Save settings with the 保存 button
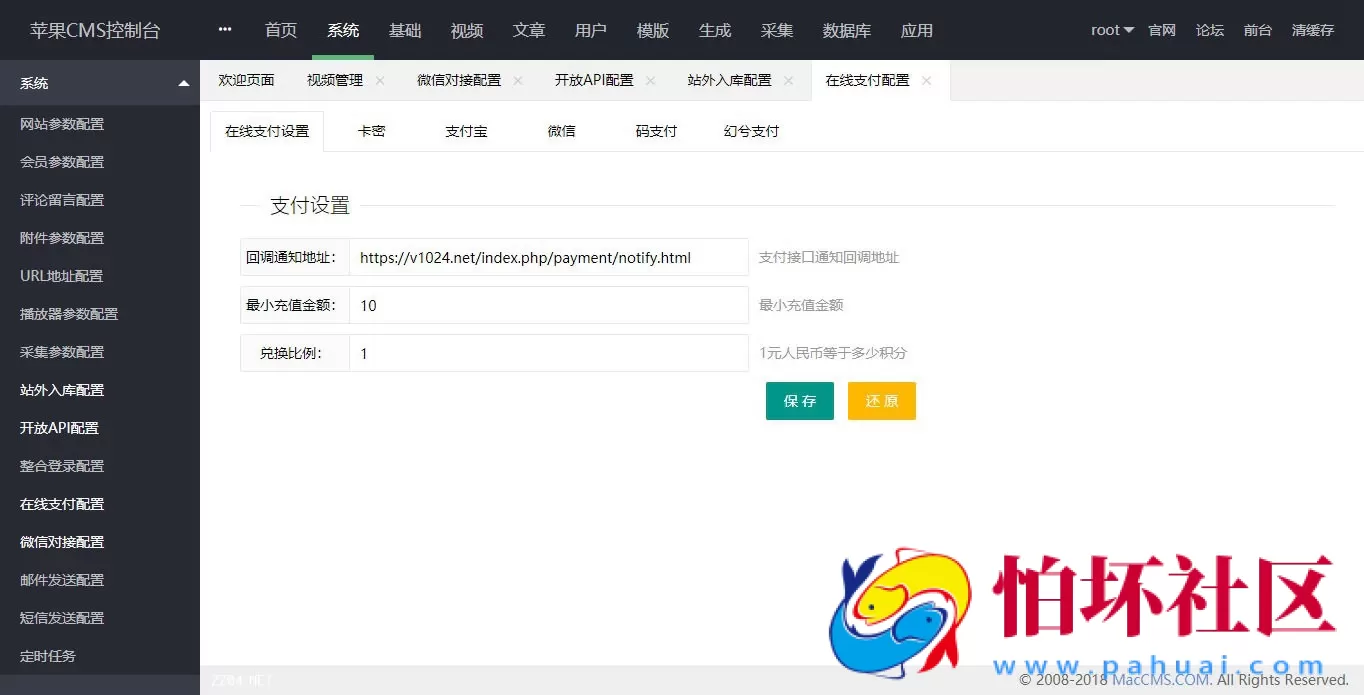Viewport: 1364px width, 695px height. (799, 400)
